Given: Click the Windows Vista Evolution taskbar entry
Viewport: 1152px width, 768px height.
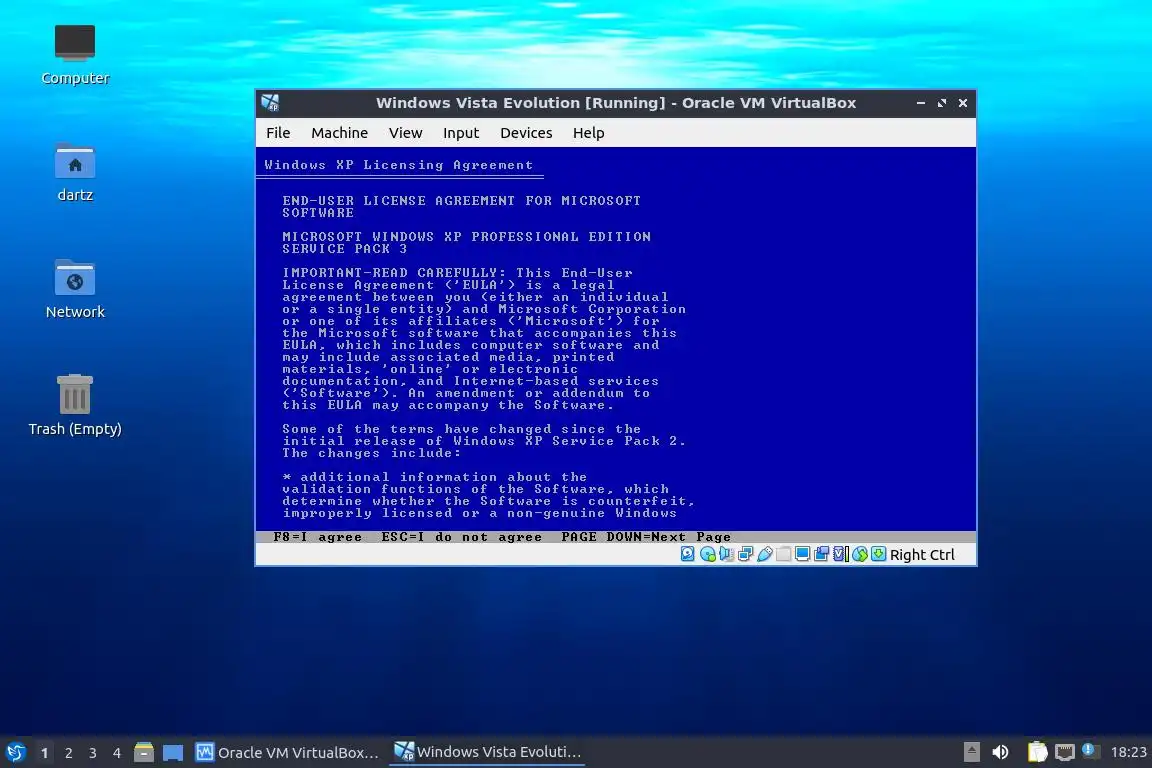Looking at the screenshot, I should click(x=487, y=752).
